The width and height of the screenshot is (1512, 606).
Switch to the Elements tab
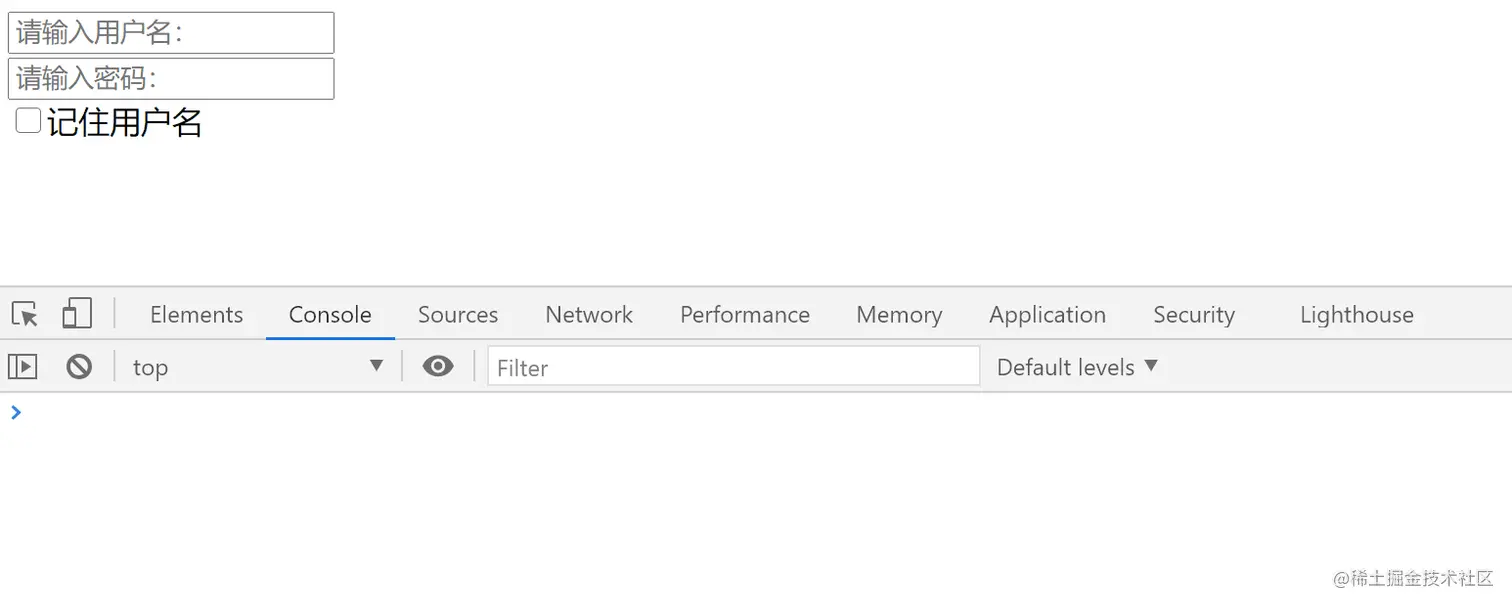coord(196,315)
